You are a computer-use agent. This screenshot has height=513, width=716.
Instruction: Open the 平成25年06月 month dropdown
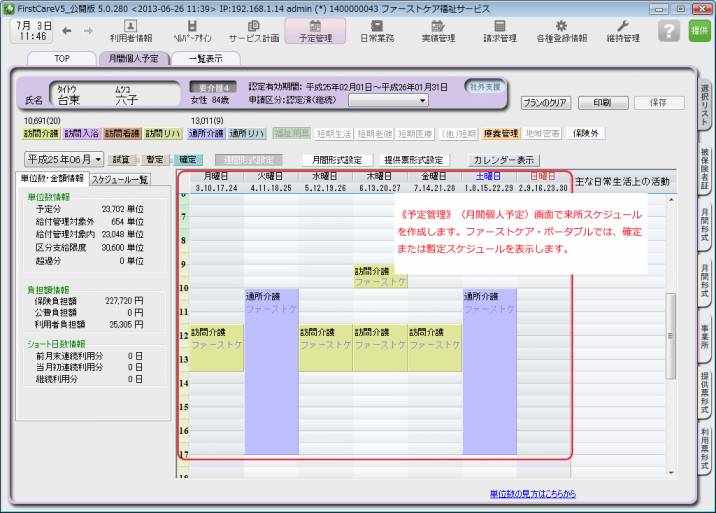(x=64, y=159)
